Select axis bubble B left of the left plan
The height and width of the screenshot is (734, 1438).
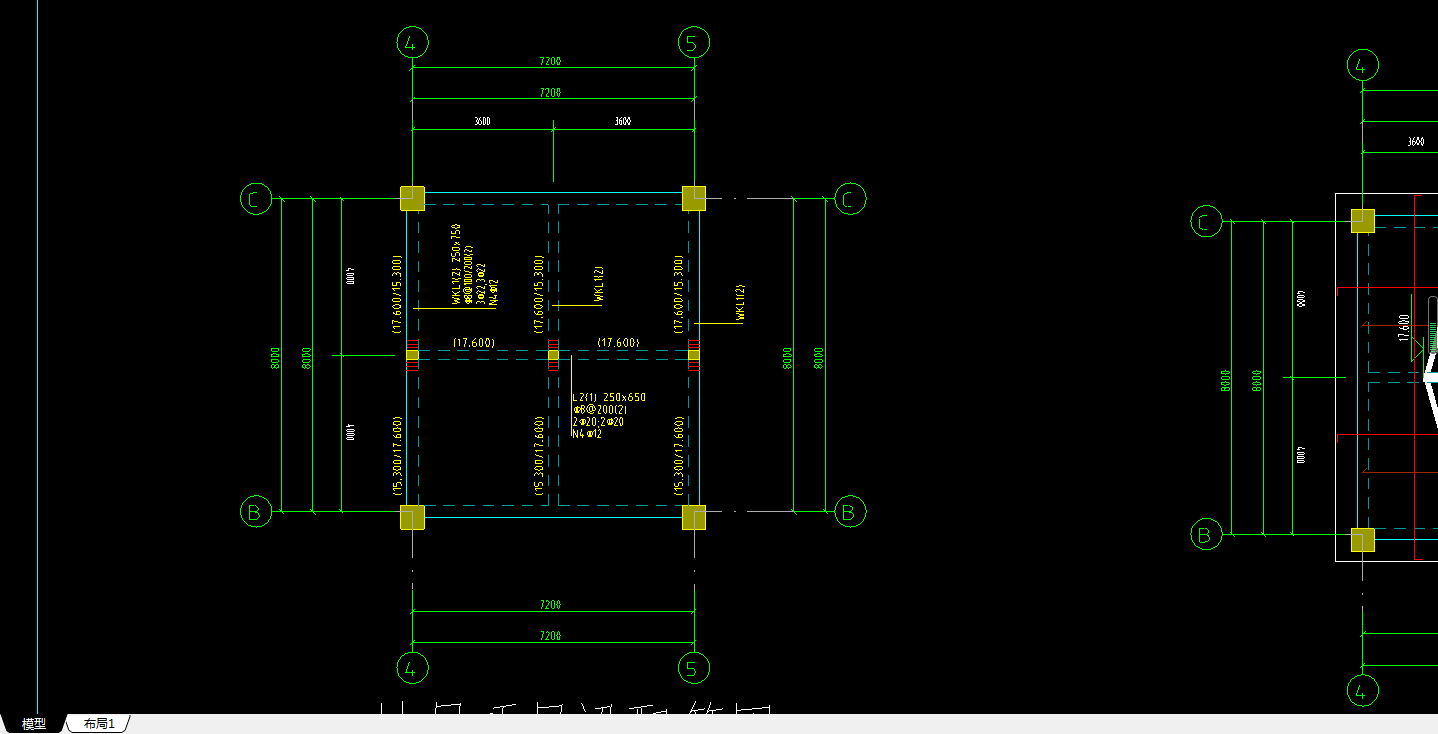click(256, 512)
